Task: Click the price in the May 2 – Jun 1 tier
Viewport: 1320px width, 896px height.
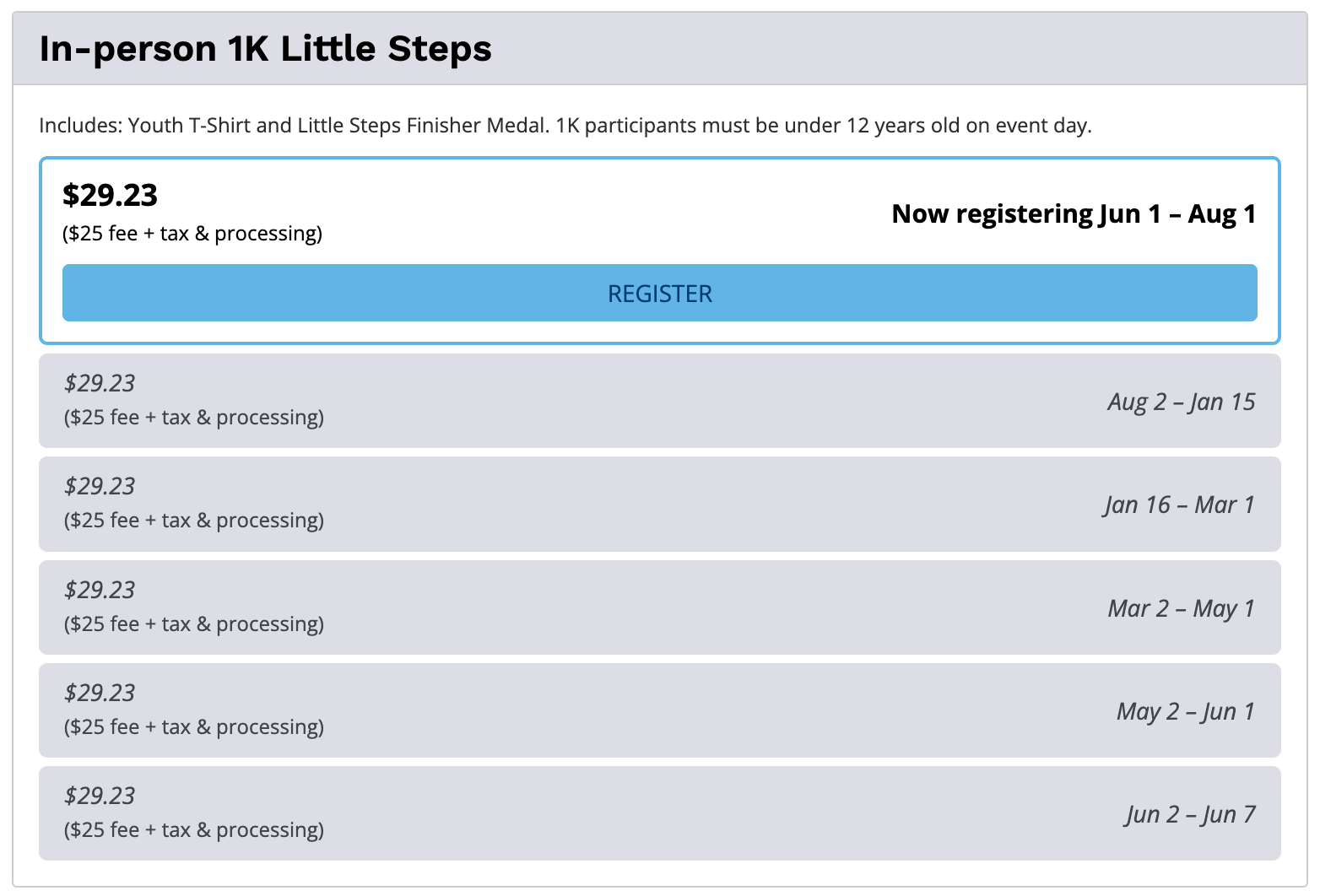Action: [100, 693]
